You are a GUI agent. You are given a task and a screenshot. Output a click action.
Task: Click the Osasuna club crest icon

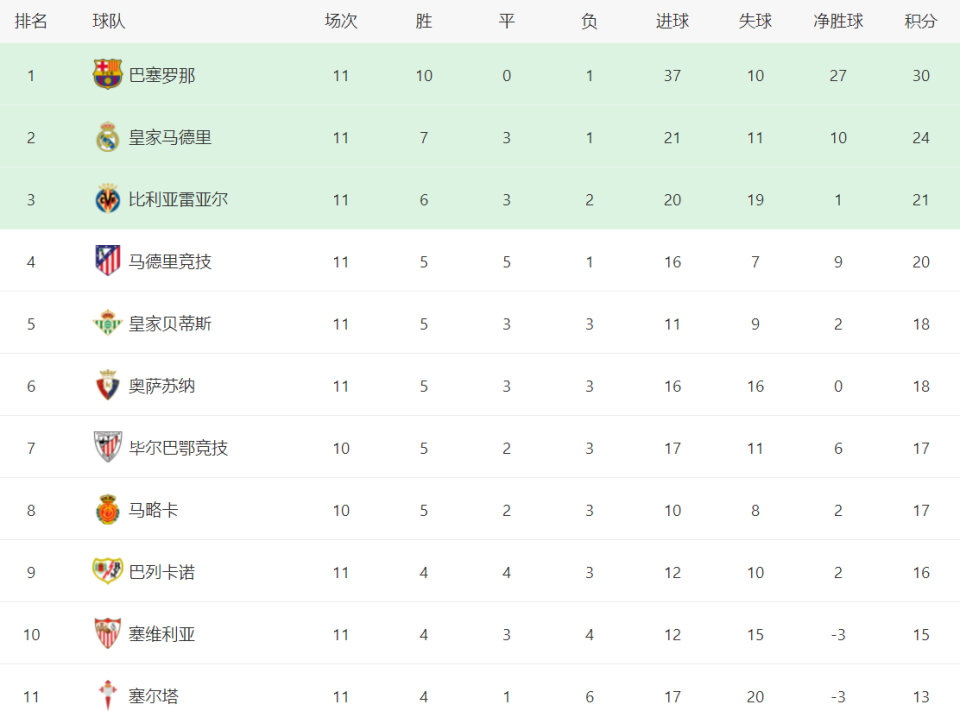click(107, 385)
